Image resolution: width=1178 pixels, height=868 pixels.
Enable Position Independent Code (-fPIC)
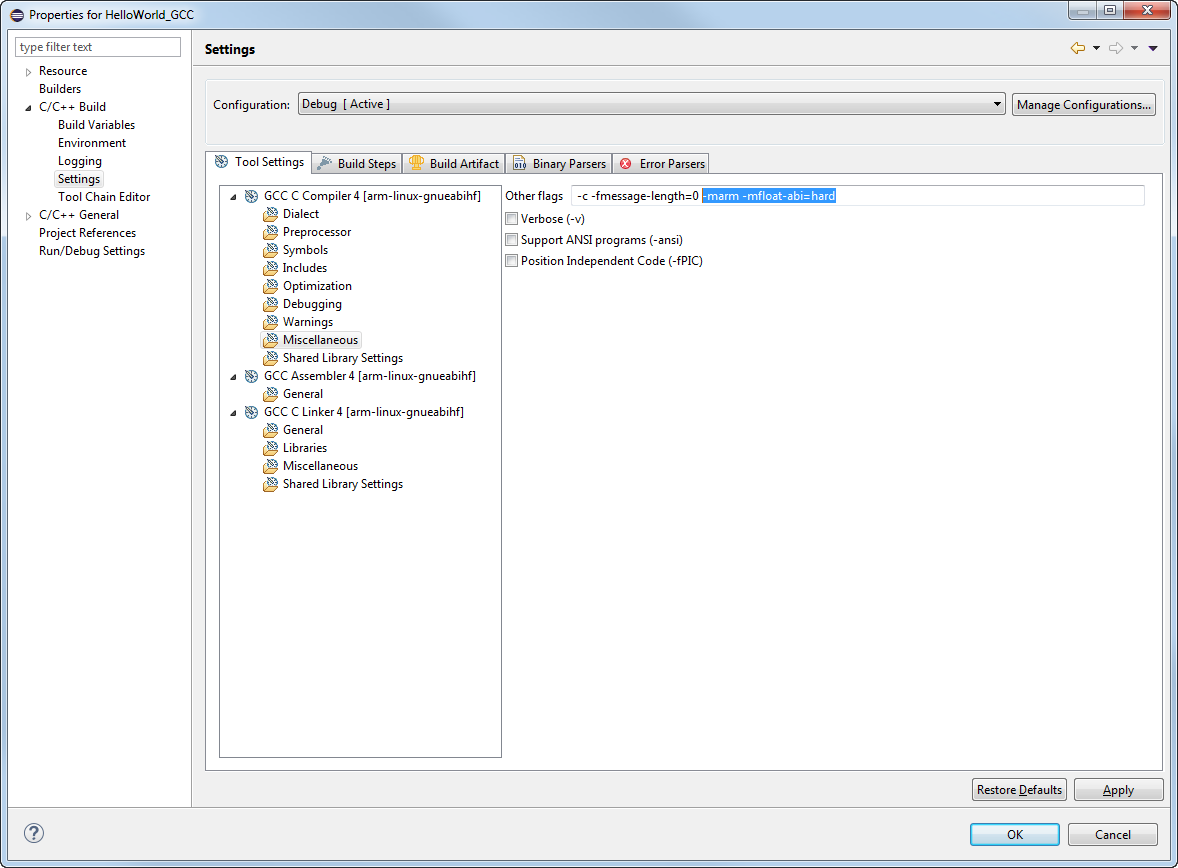(x=511, y=260)
